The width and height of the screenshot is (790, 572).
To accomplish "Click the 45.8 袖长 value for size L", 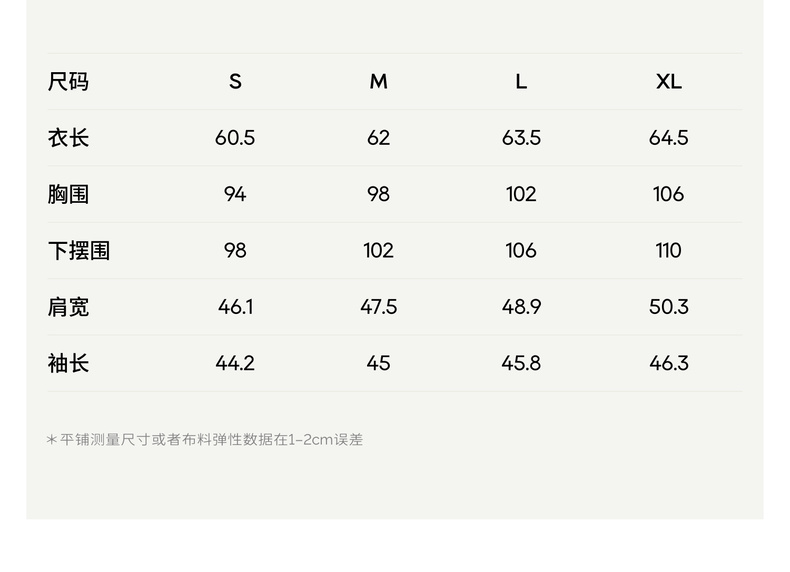I will 521,363.
